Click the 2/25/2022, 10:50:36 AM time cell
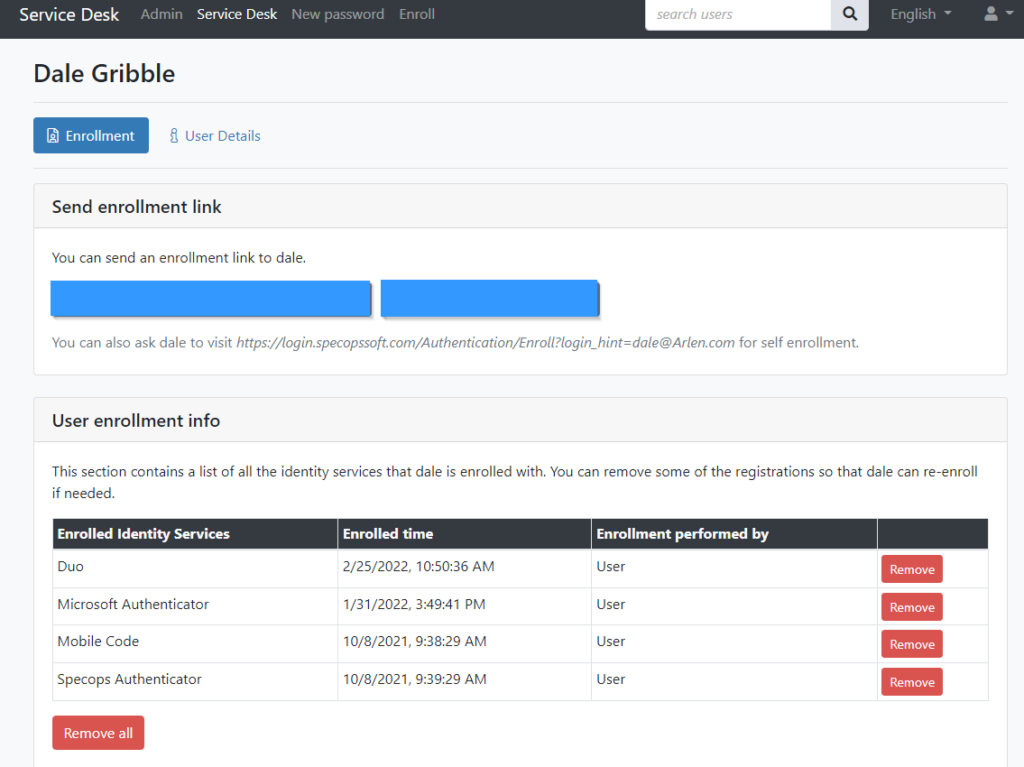Image resolution: width=1024 pixels, height=767 pixels. coord(464,567)
